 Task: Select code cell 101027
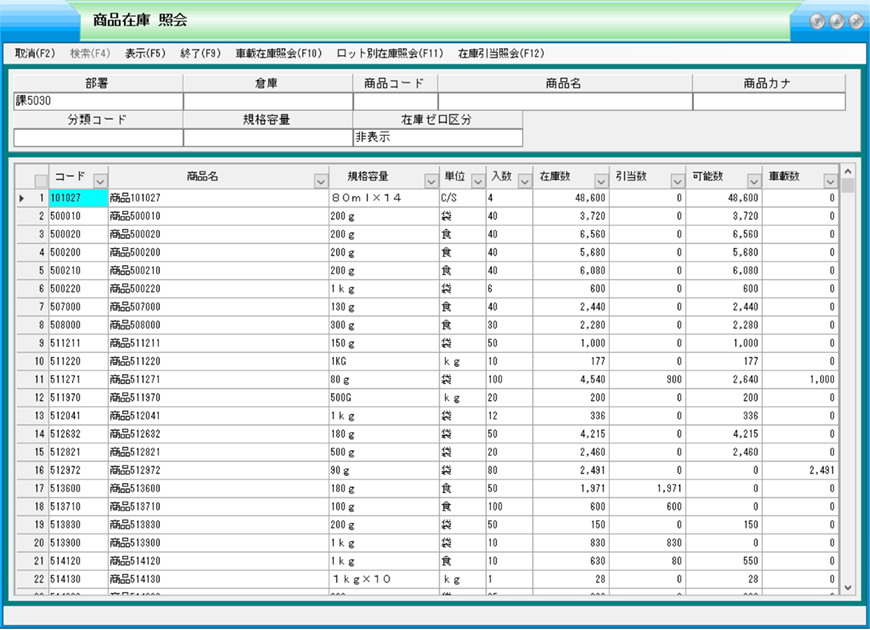tap(78, 198)
